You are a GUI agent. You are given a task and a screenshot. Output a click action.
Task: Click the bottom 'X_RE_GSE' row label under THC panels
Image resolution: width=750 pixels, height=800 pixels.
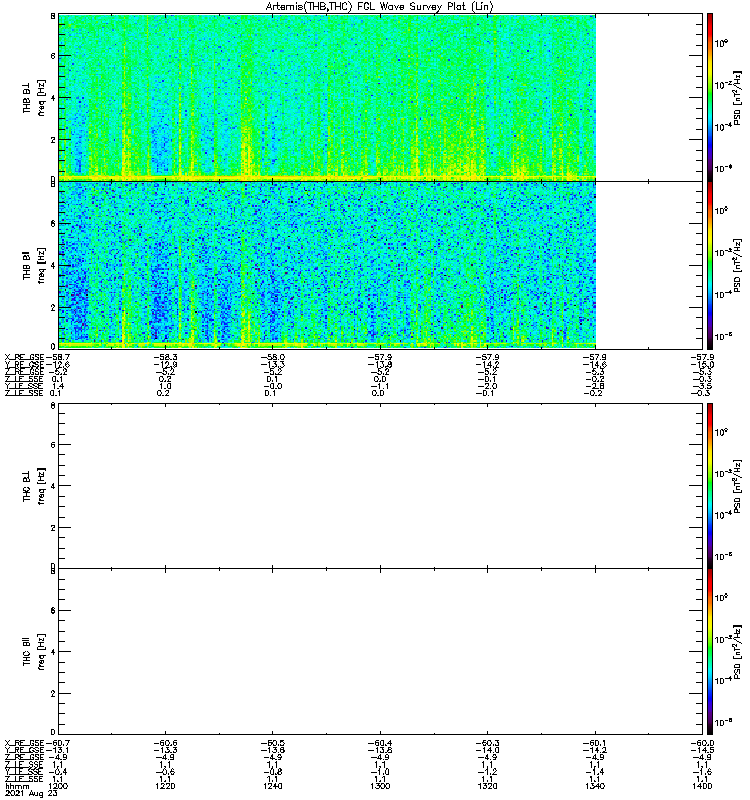pos(24,743)
